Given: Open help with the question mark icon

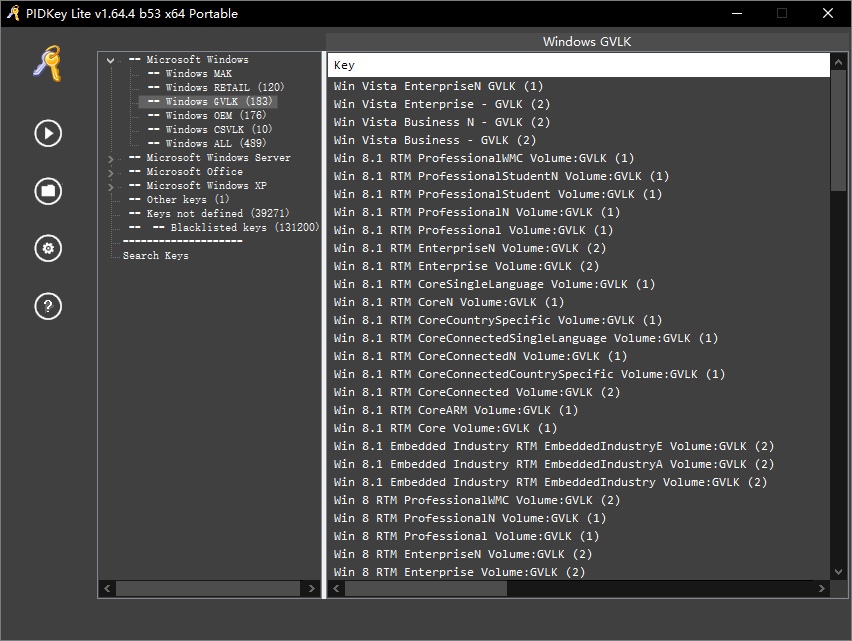Looking at the screenshot, I should [x=48, y=306].
